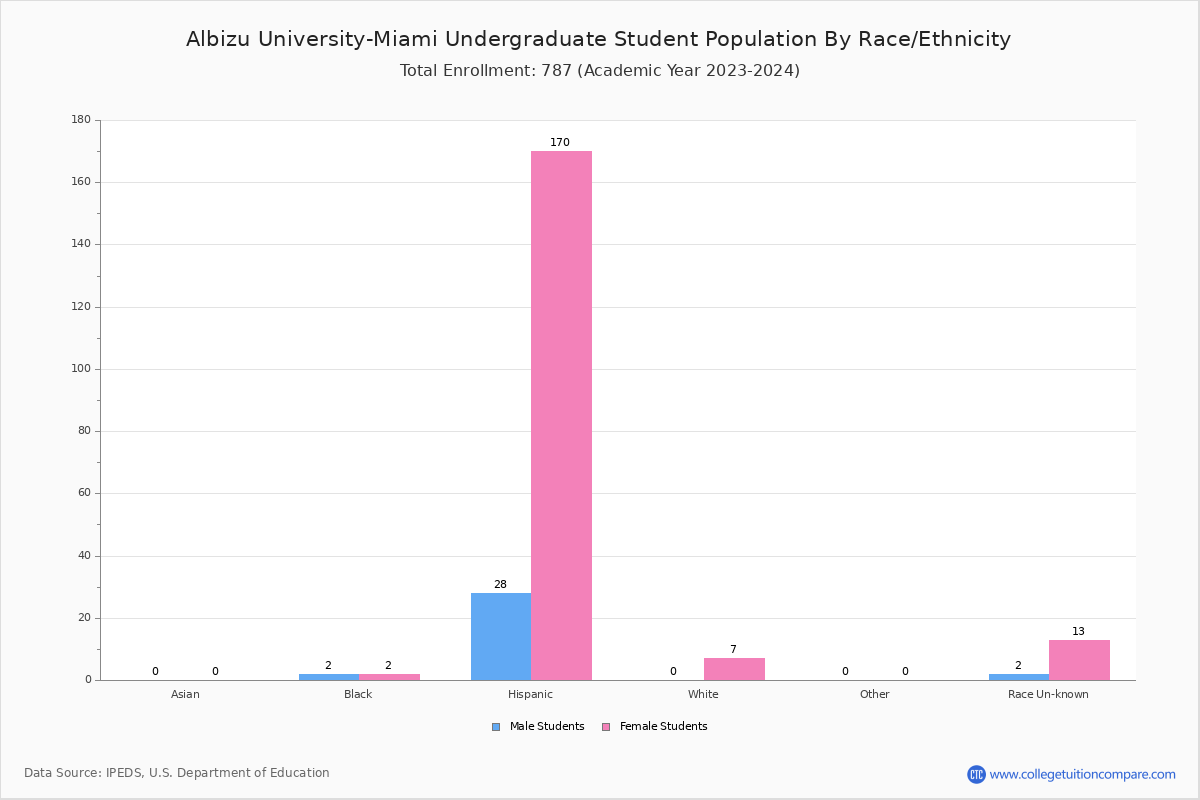The height and width of the screenshot is (800, 1200).
Task: Click the CTC logo icon
Action: (976, 774)
